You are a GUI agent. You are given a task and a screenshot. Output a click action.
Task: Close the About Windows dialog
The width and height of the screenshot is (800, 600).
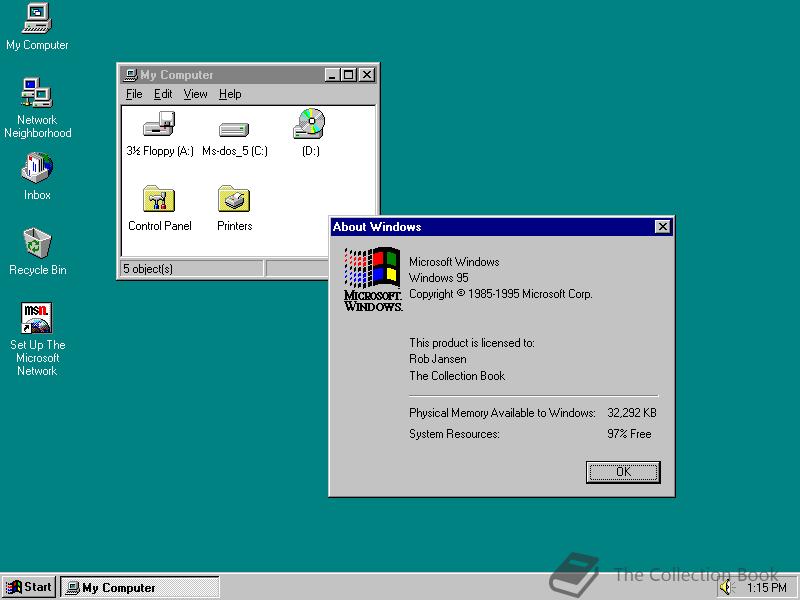pos(662,227)
